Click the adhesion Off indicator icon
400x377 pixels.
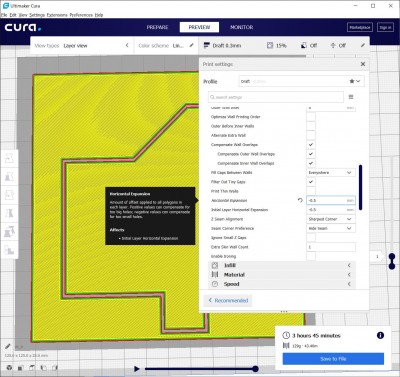click(333, 45)
